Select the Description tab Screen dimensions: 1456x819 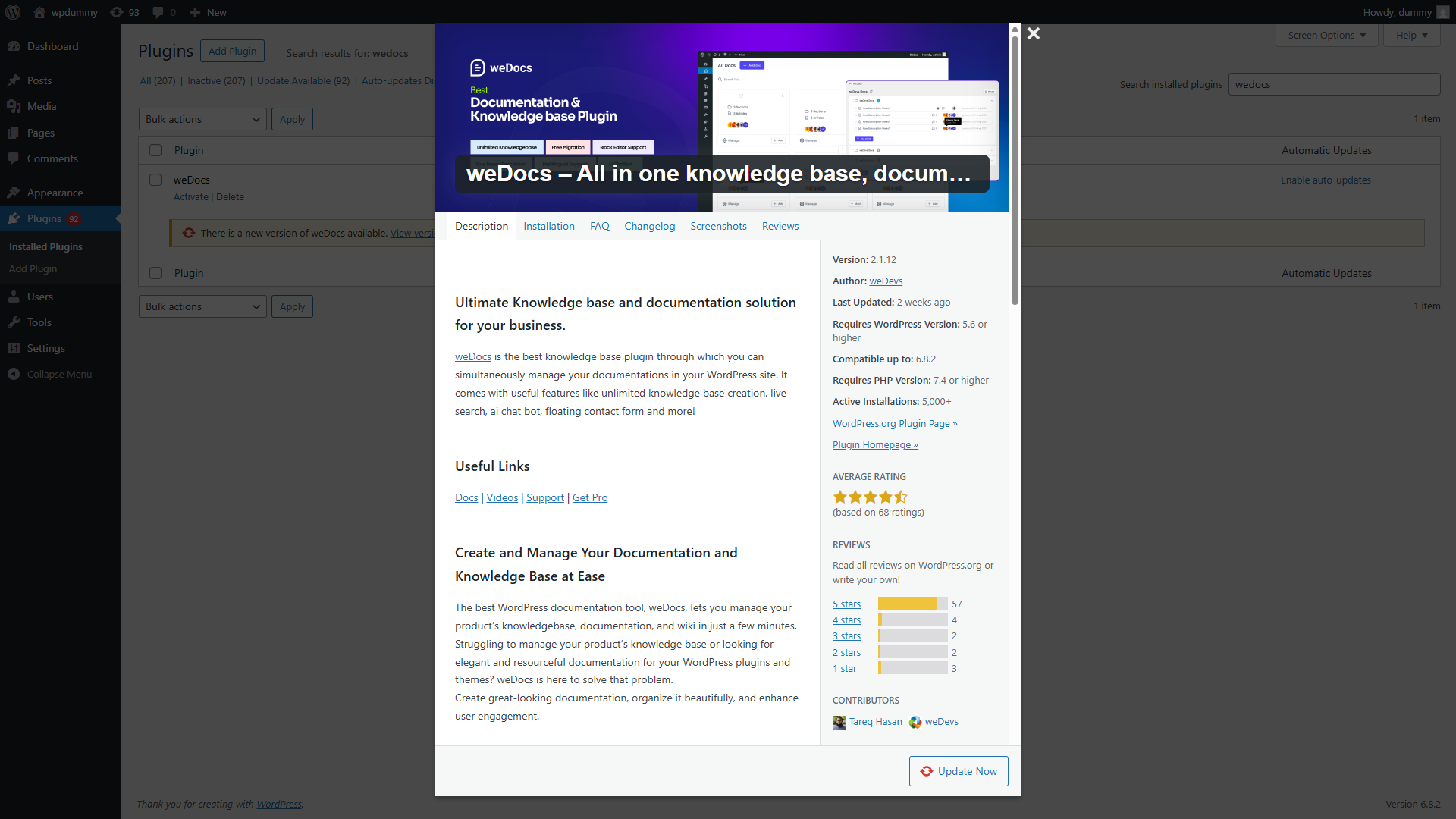(x=482, y=226)
